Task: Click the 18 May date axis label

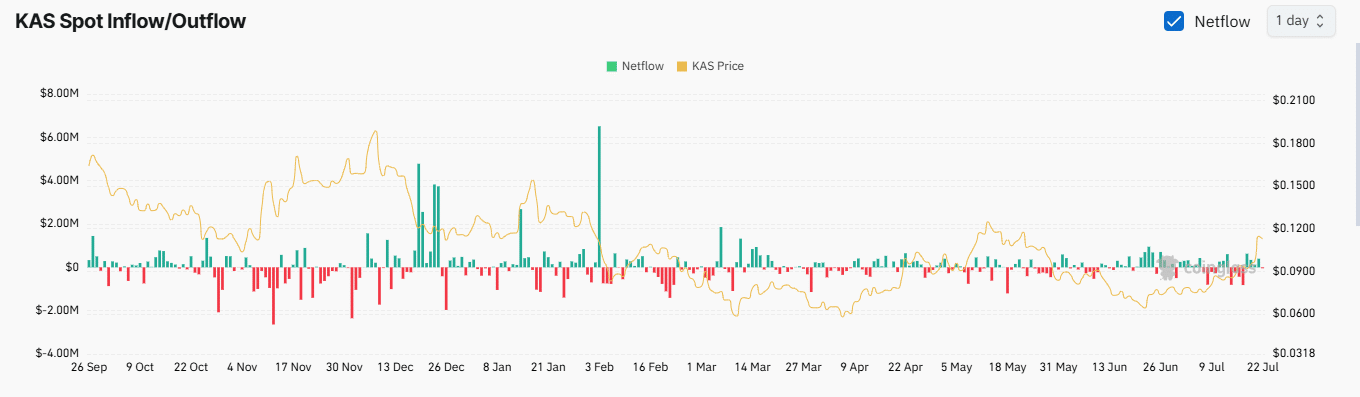Action: point(1007,367)
